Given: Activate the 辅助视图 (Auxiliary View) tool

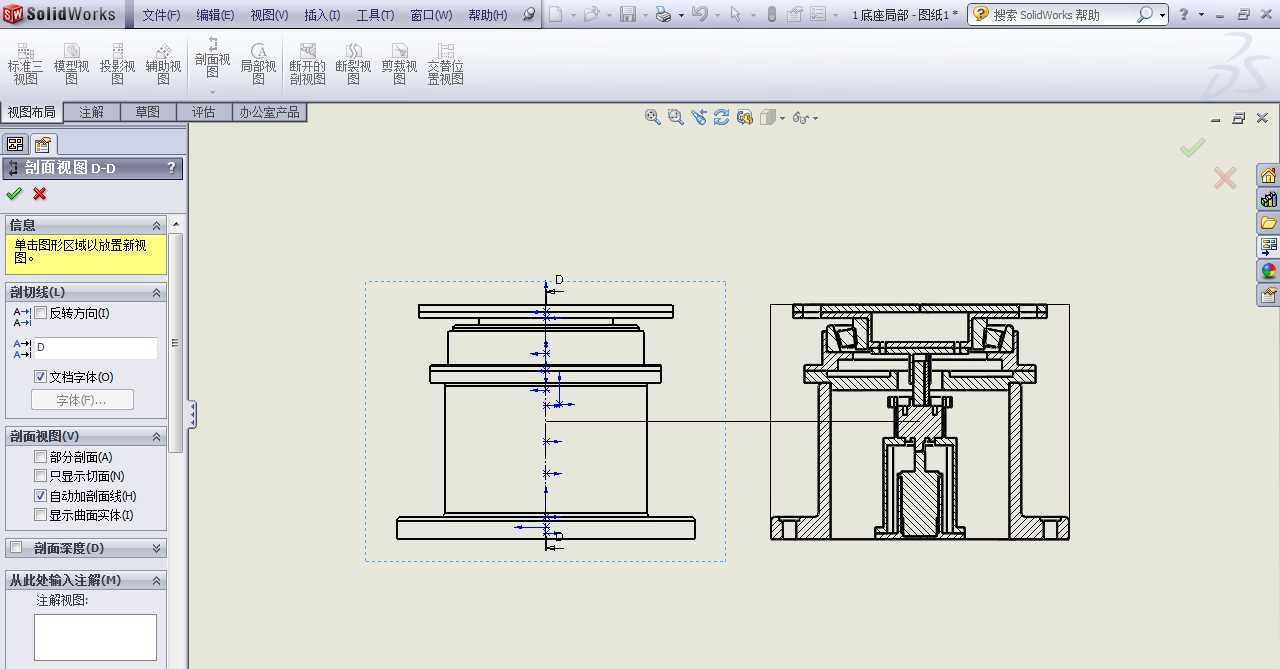Looking at the screenshot, I should 163,64.
